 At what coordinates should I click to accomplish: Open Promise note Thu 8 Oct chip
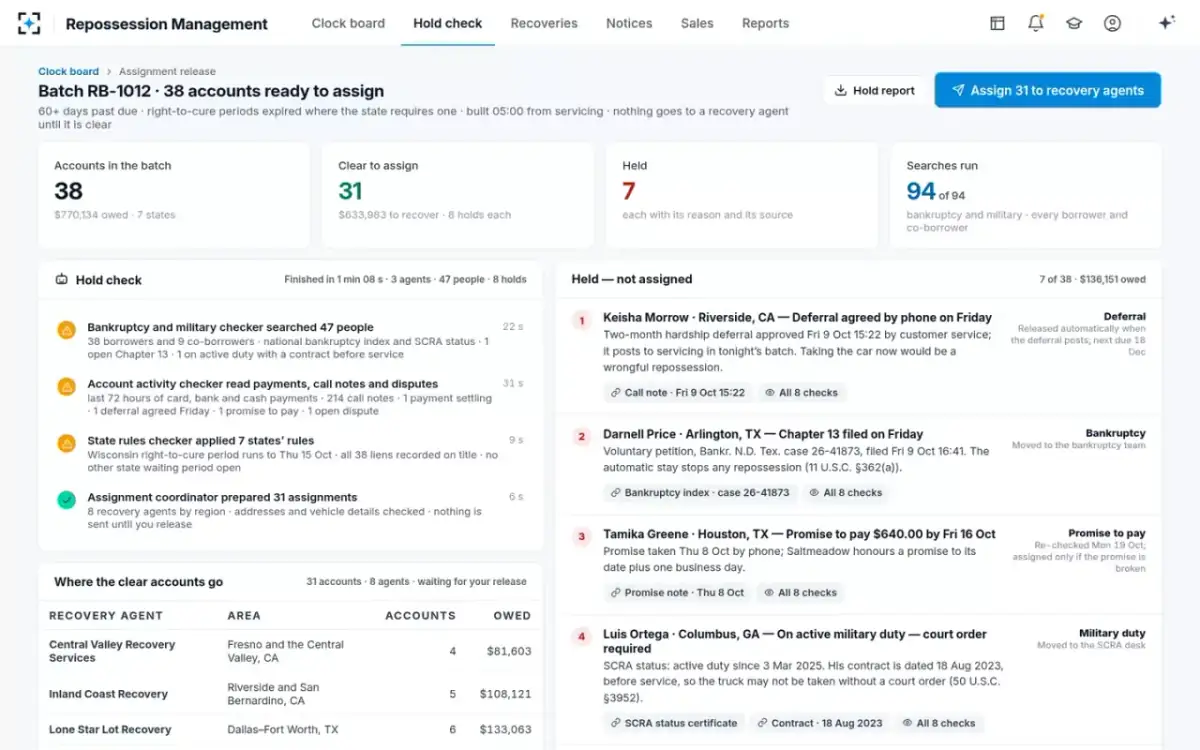pos(678,593)
